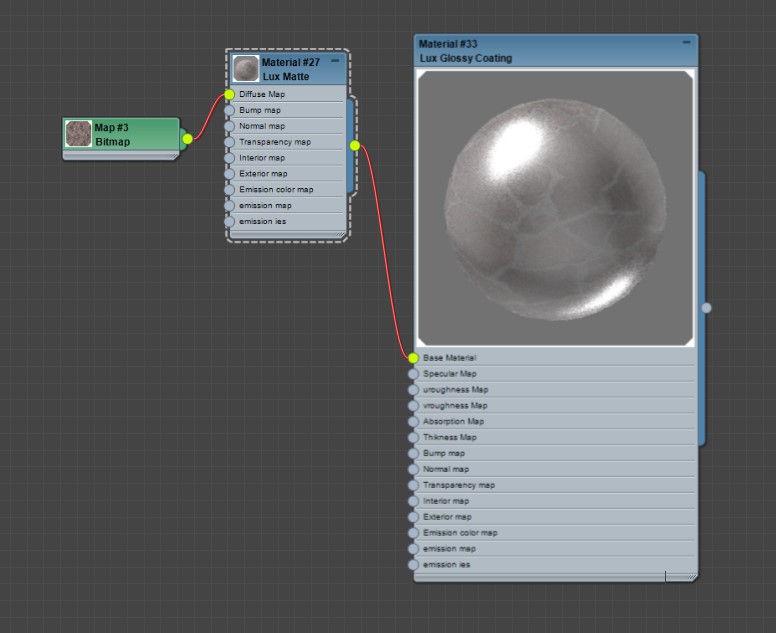Screen dimensions: 776x633
Task: Click the Lux Glossy Coating output socket
Action: pyautogui.click(x=707, y=308)
